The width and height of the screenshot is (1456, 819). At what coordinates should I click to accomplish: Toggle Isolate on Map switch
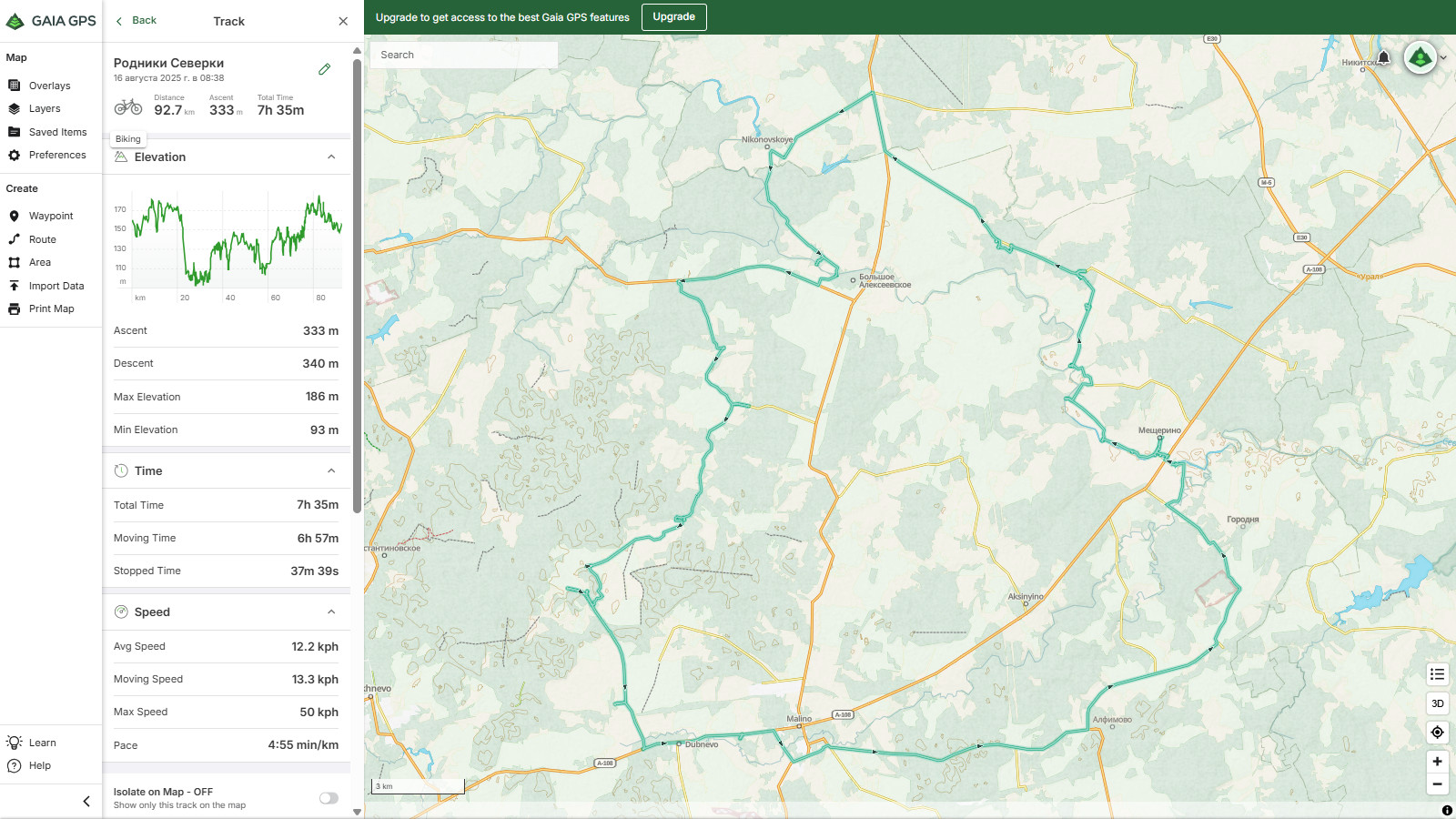(x=329, y=798)
